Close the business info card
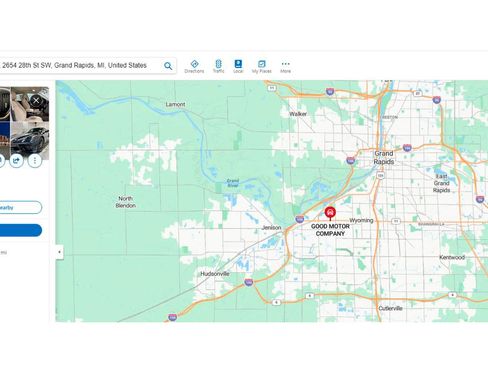Screen dimensions: 488x366 [36, 100]
